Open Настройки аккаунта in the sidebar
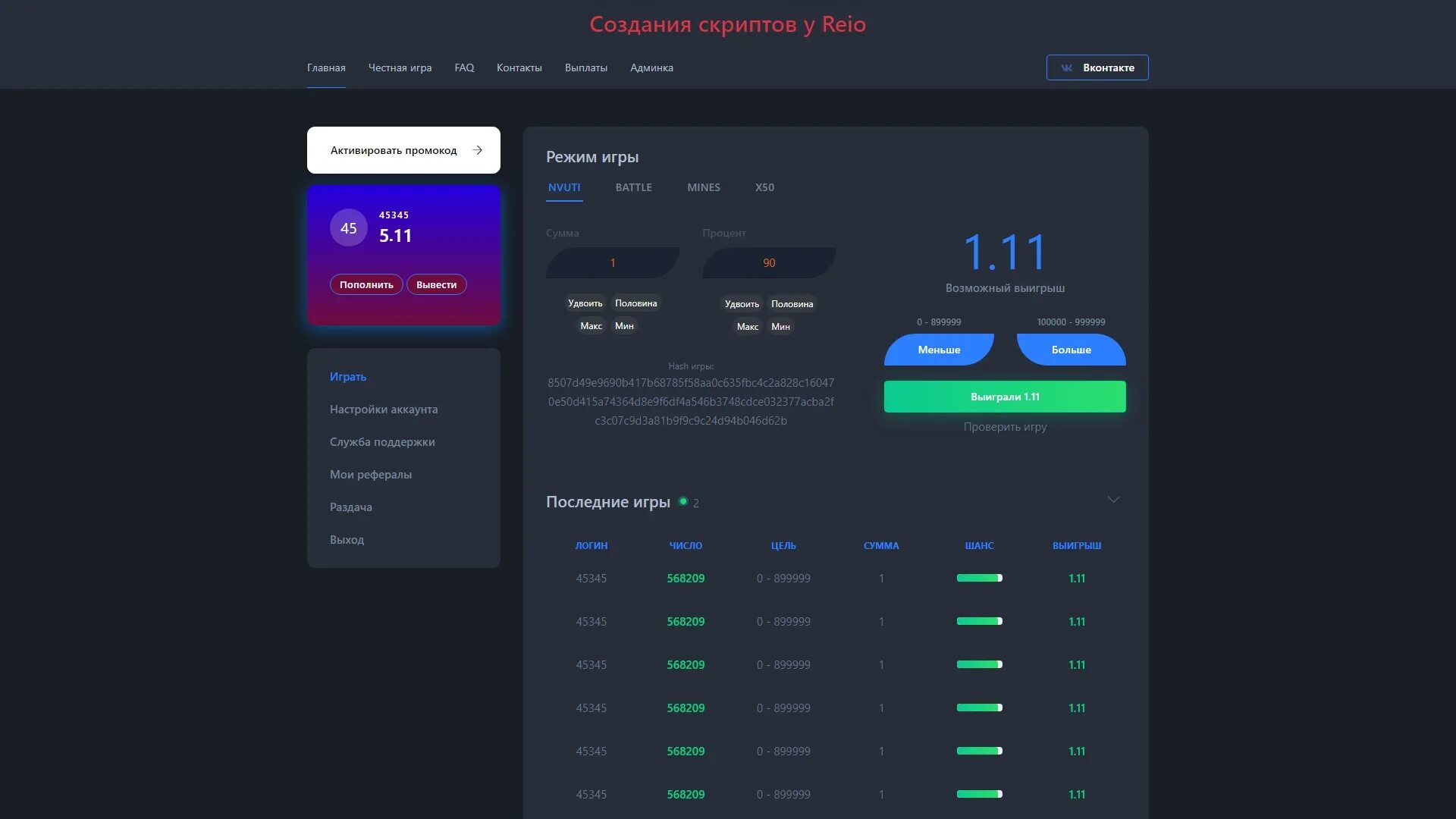The height and width of the screenshot is (819, 1456). [384, 409]
